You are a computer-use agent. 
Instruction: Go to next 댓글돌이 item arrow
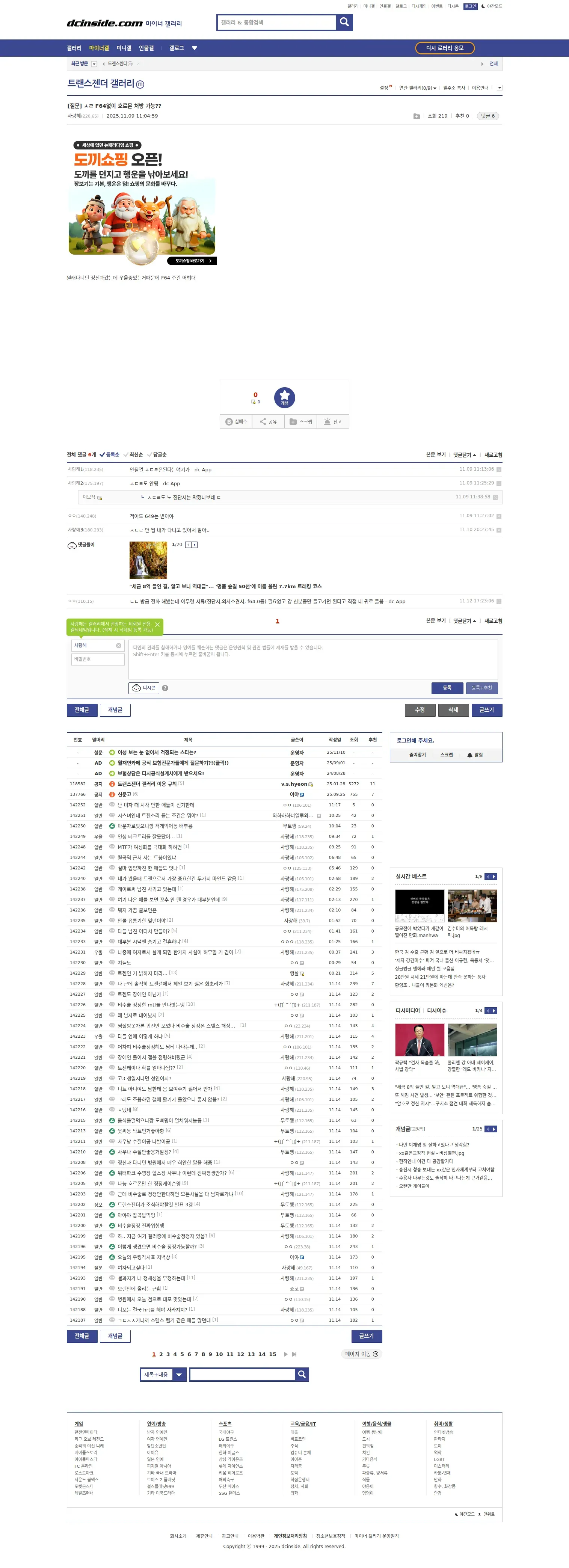point(195,545)
